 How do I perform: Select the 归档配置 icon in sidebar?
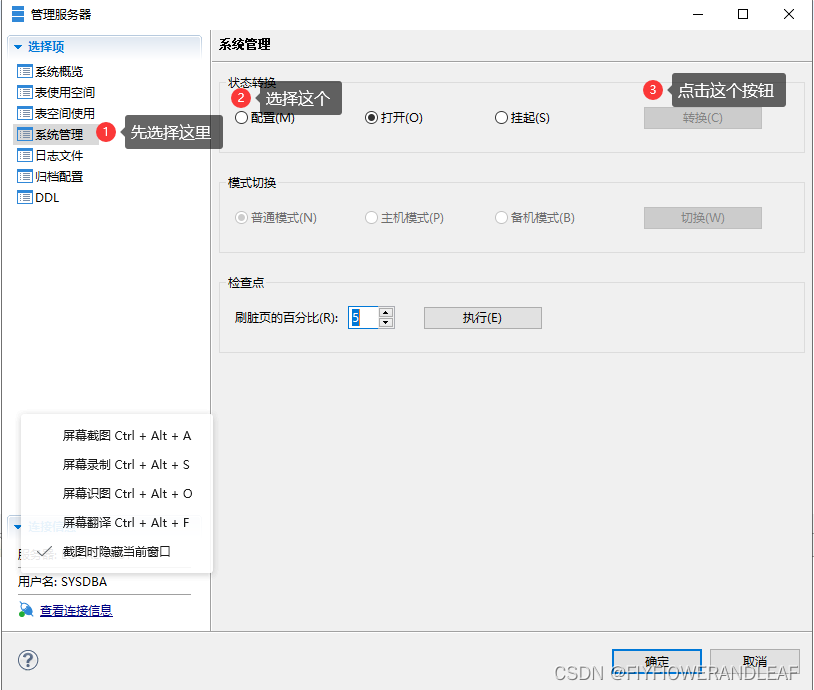click(24, 176)
